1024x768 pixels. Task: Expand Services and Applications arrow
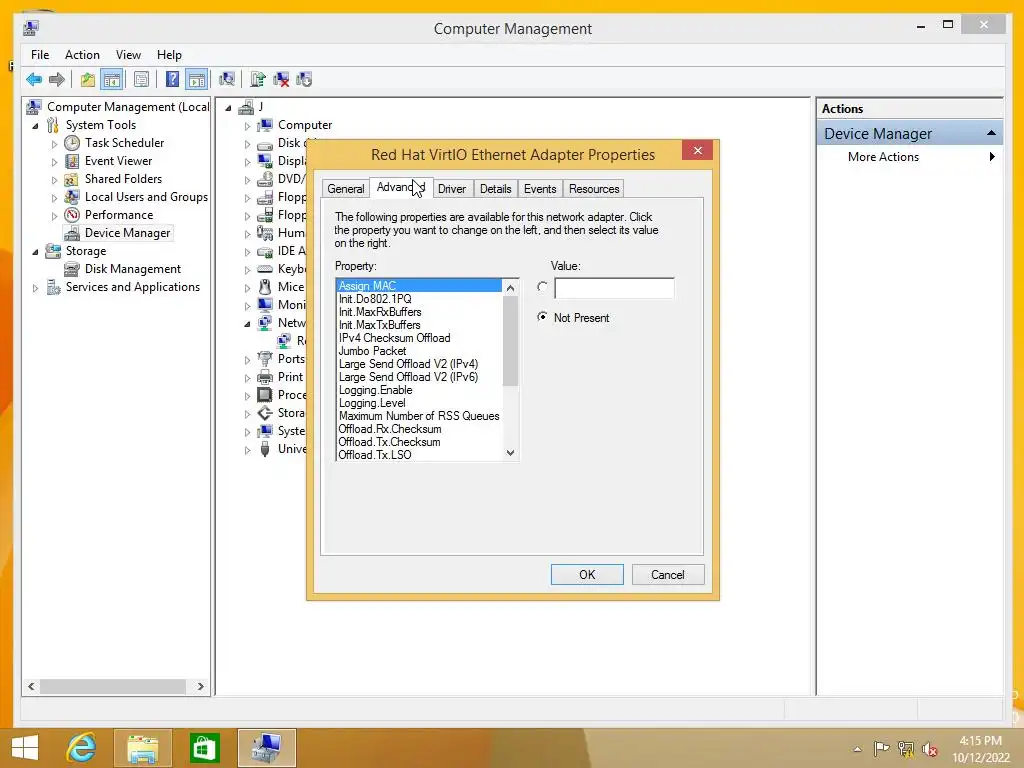[35, 287]
